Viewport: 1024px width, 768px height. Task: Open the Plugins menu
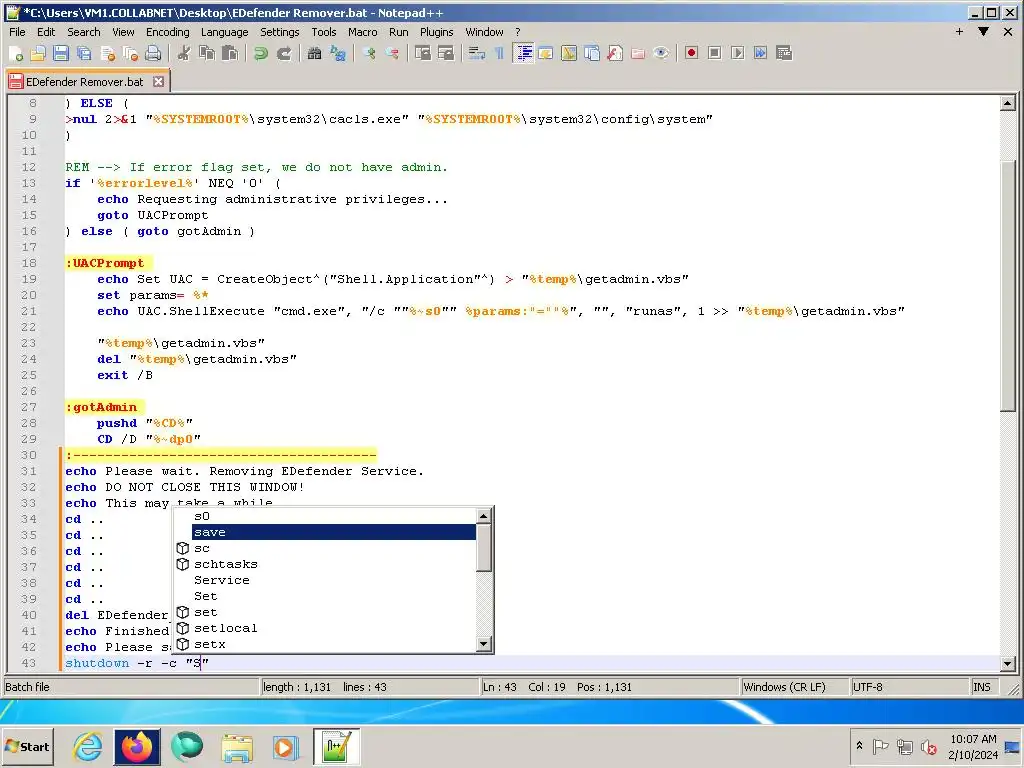coord(436,32)
